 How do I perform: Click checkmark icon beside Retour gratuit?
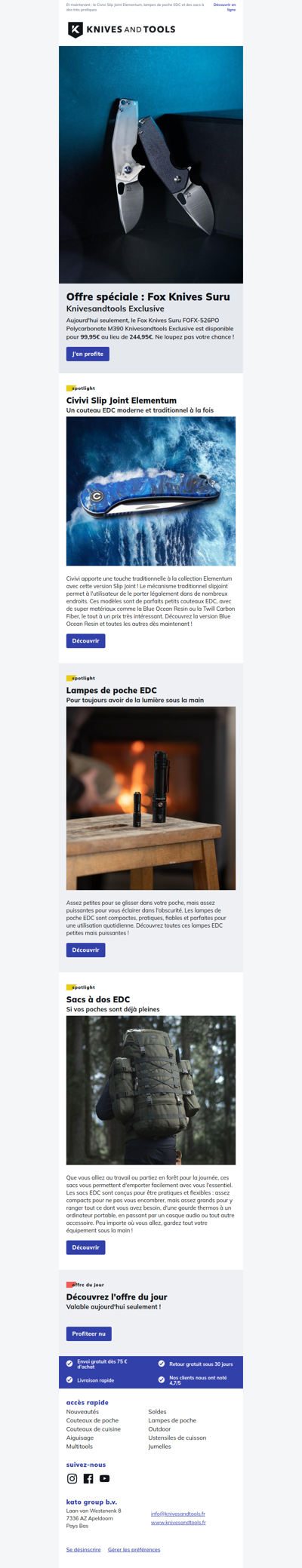pos(162,1364)
